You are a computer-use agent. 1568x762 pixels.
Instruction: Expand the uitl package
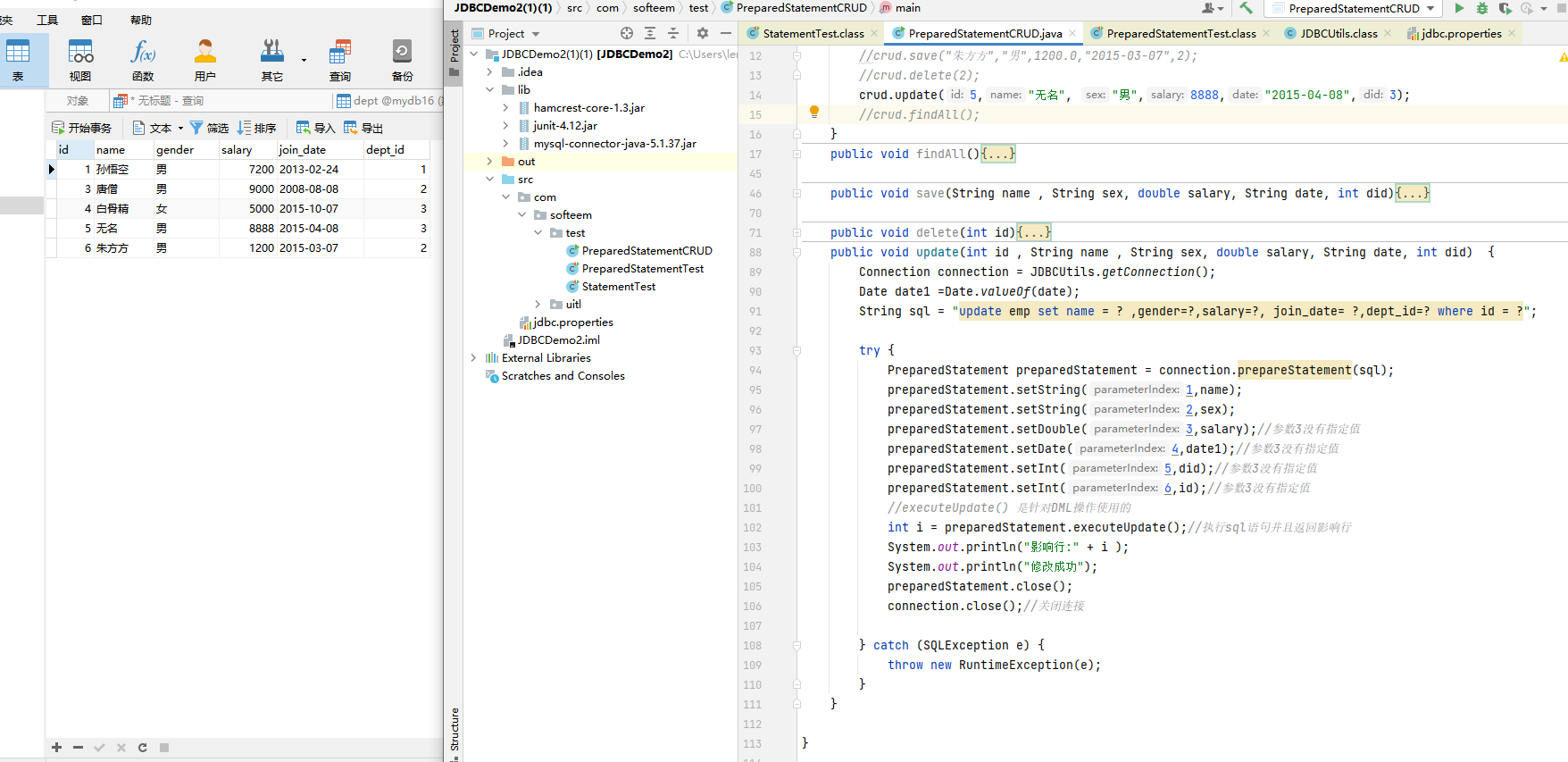tap(538, 304)
